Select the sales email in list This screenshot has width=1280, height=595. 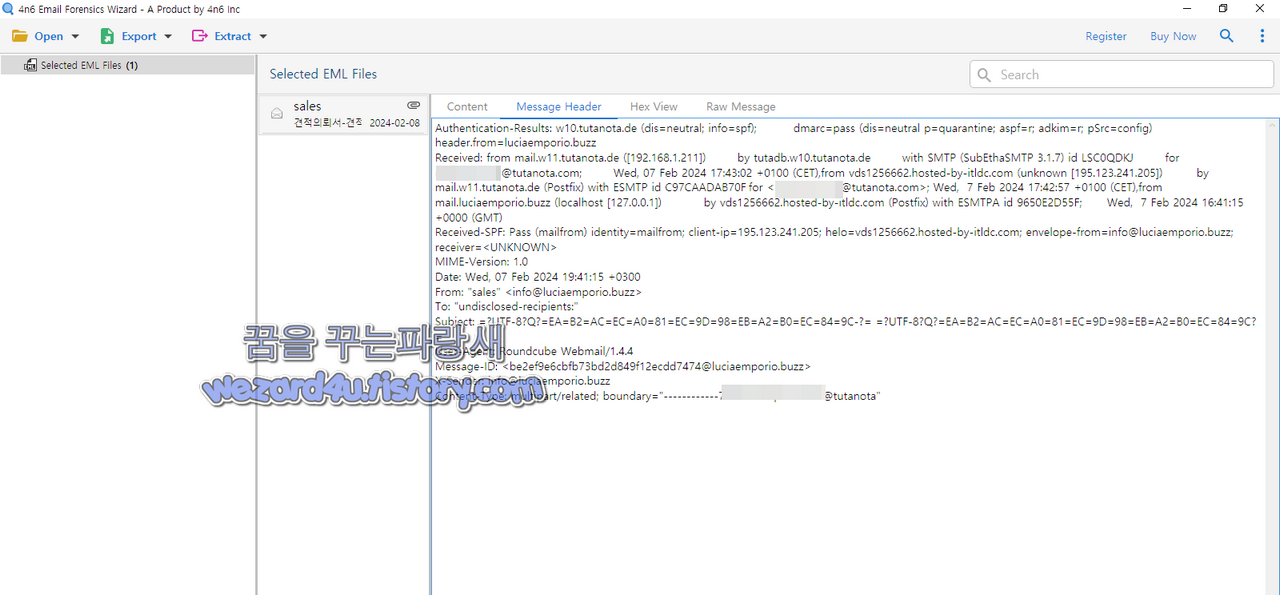pyautogui.click(x=344, y=114)
